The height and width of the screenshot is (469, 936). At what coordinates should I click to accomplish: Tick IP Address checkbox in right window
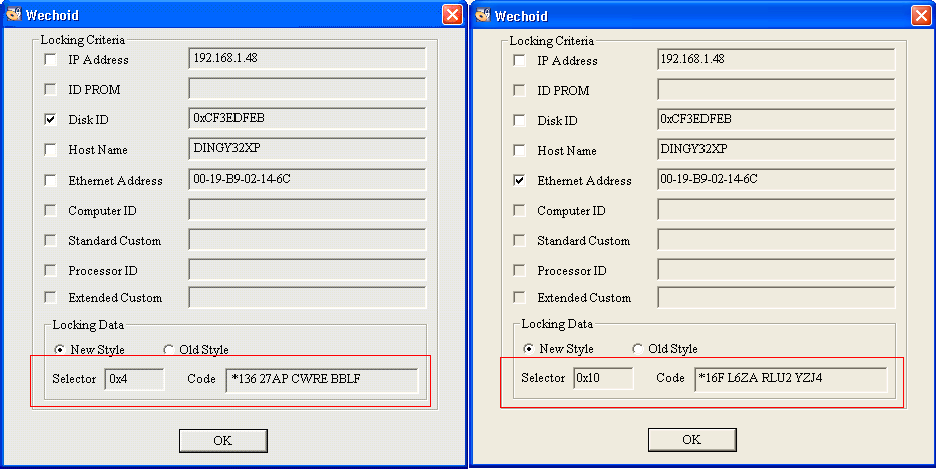[520, 61]
